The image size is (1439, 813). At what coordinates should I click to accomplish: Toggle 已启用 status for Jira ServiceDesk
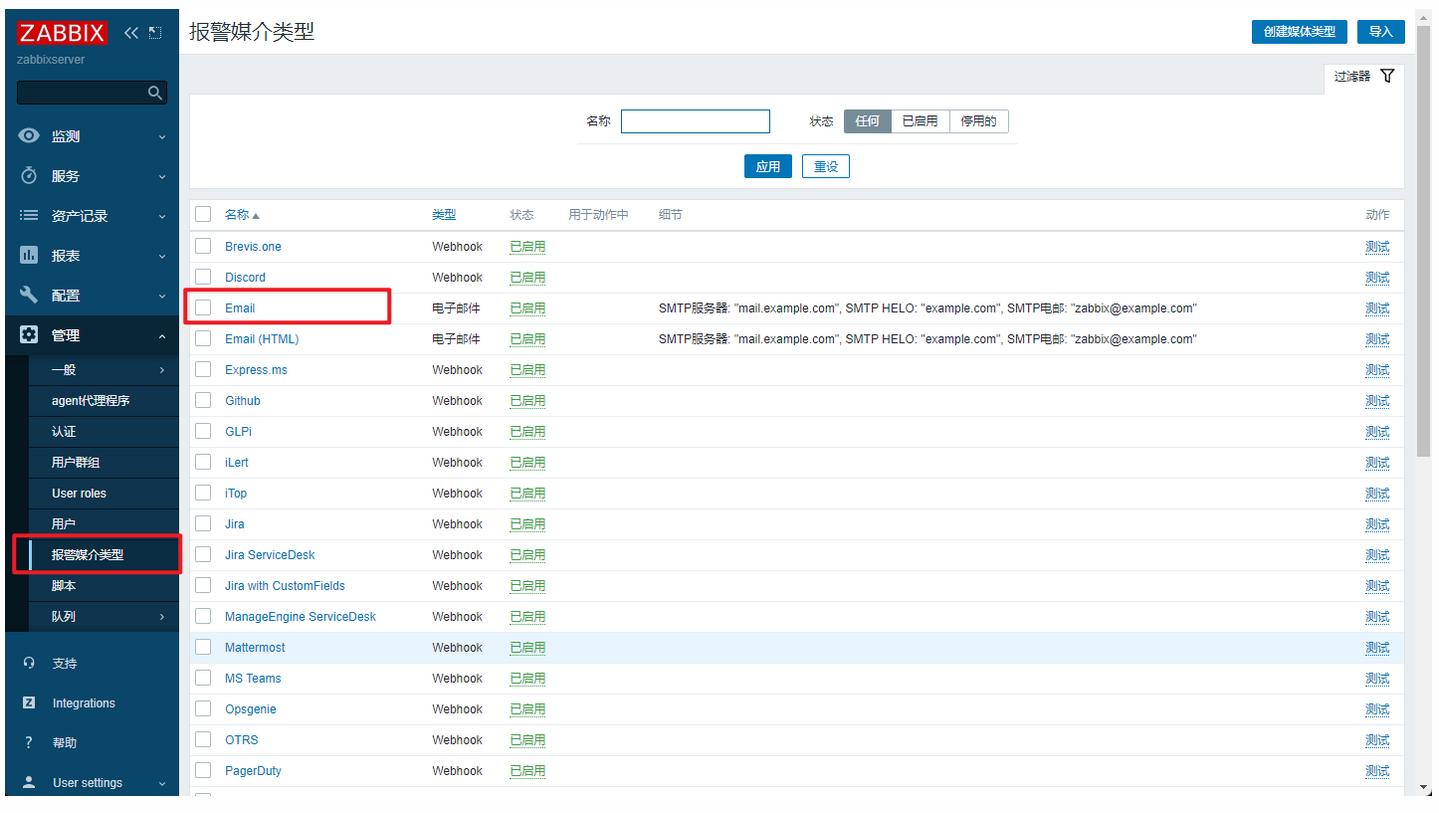[528, 555]
